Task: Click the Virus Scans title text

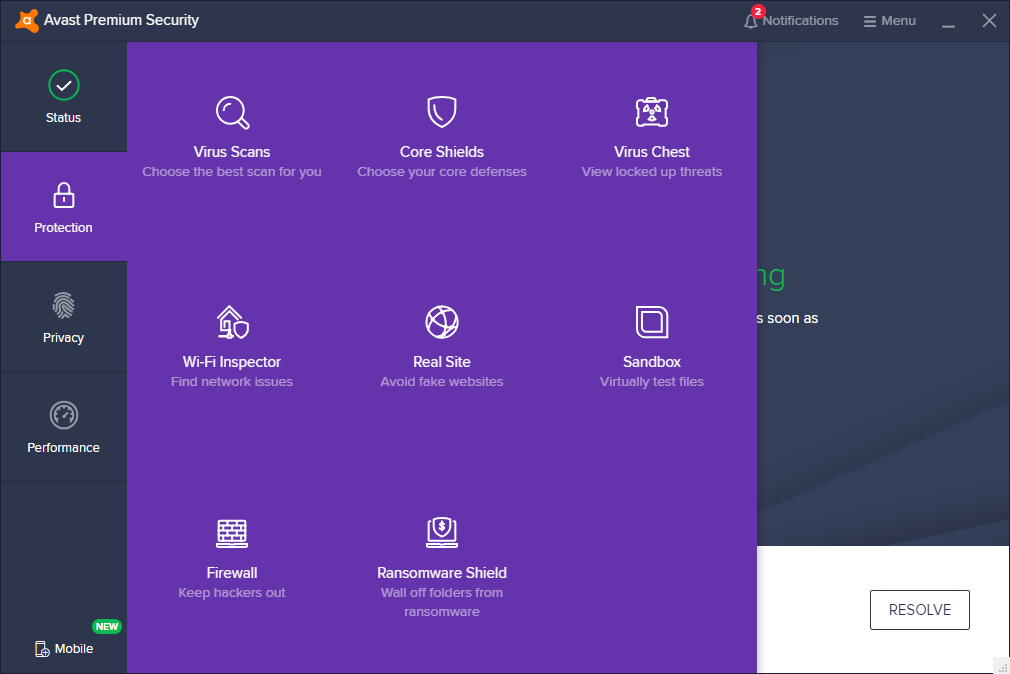Action: coord(232,152)
